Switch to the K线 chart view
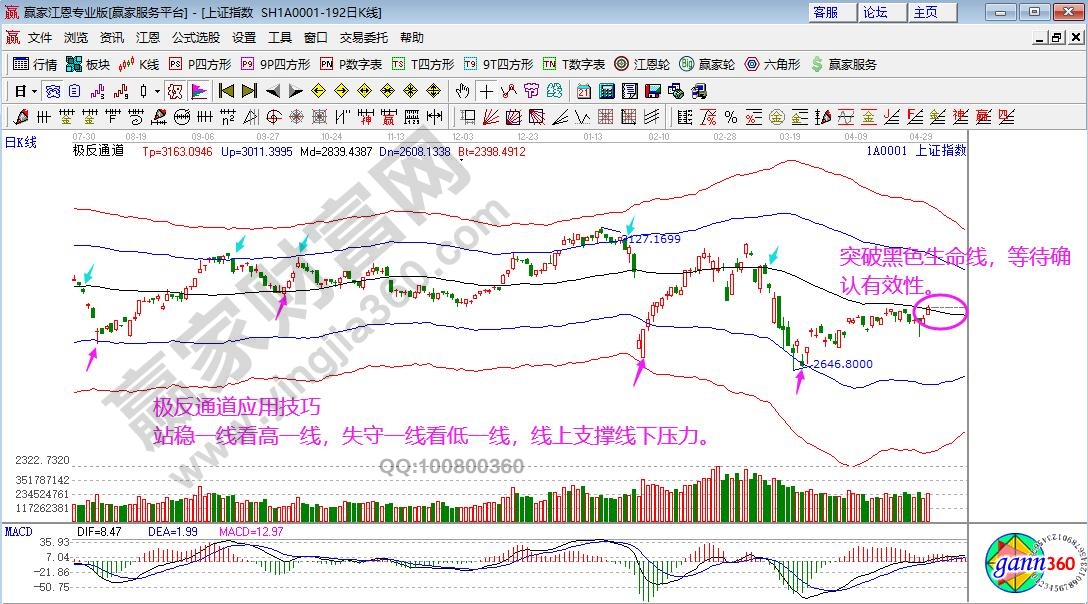Screen dimensions: 1088x604 point(139,64)
